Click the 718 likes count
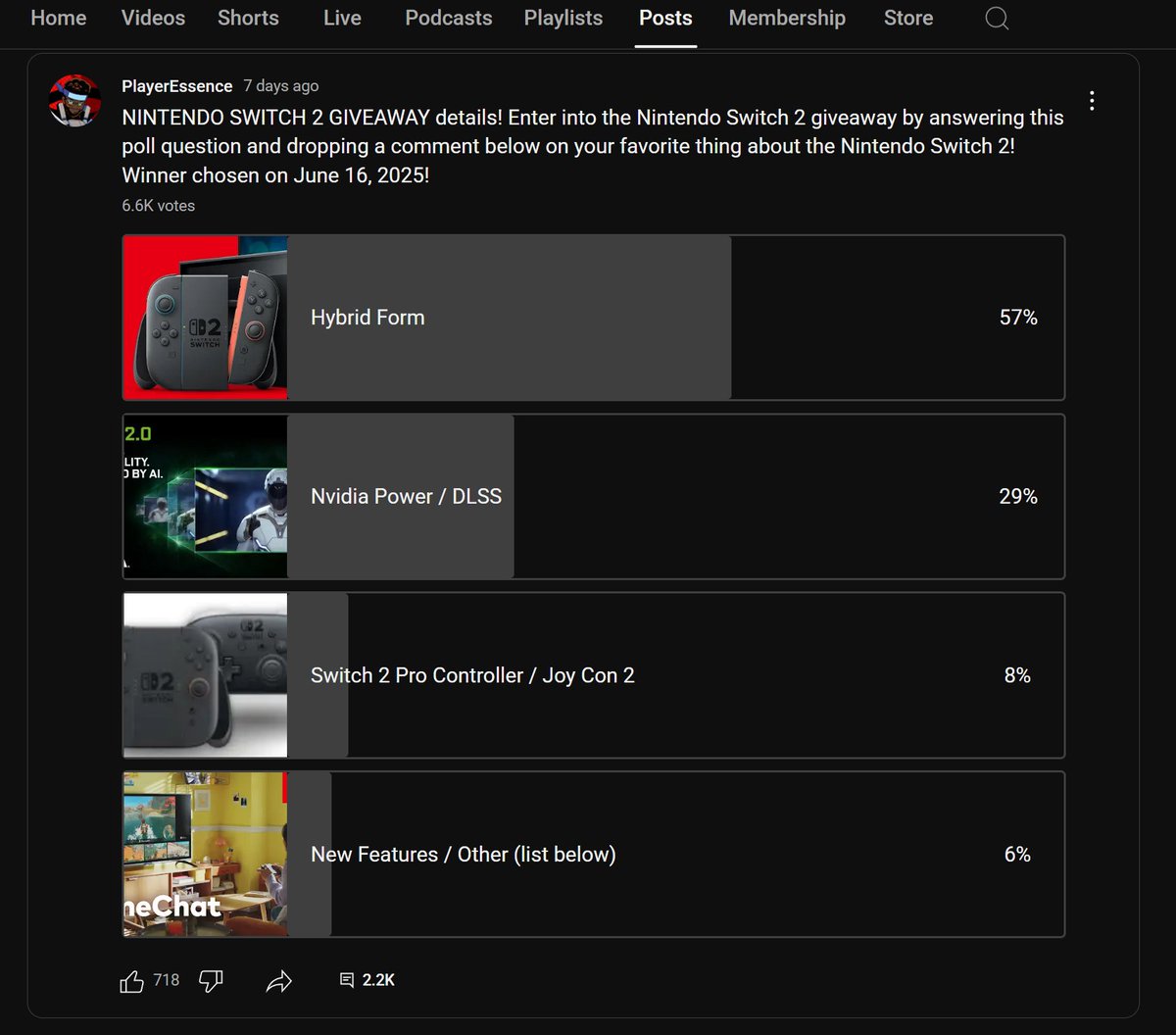 tap(167, 980)
